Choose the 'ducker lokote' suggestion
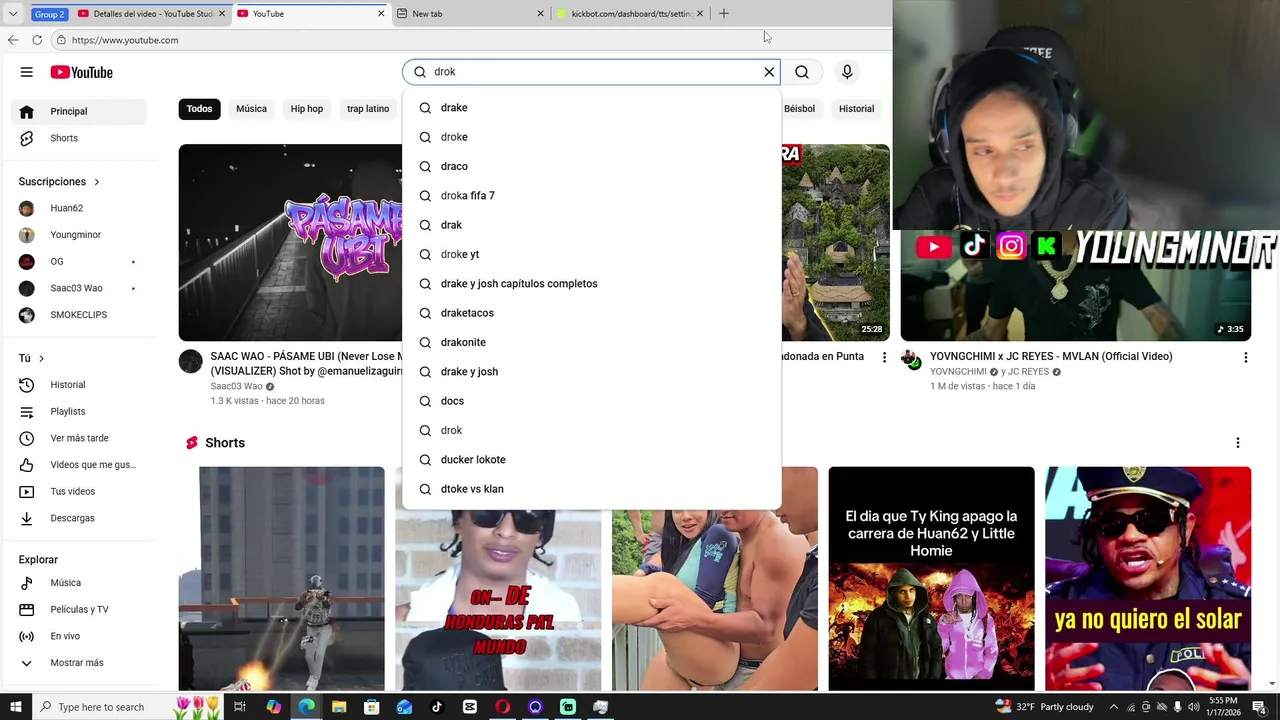This screenshot has height=720, width=1280. 591,460
